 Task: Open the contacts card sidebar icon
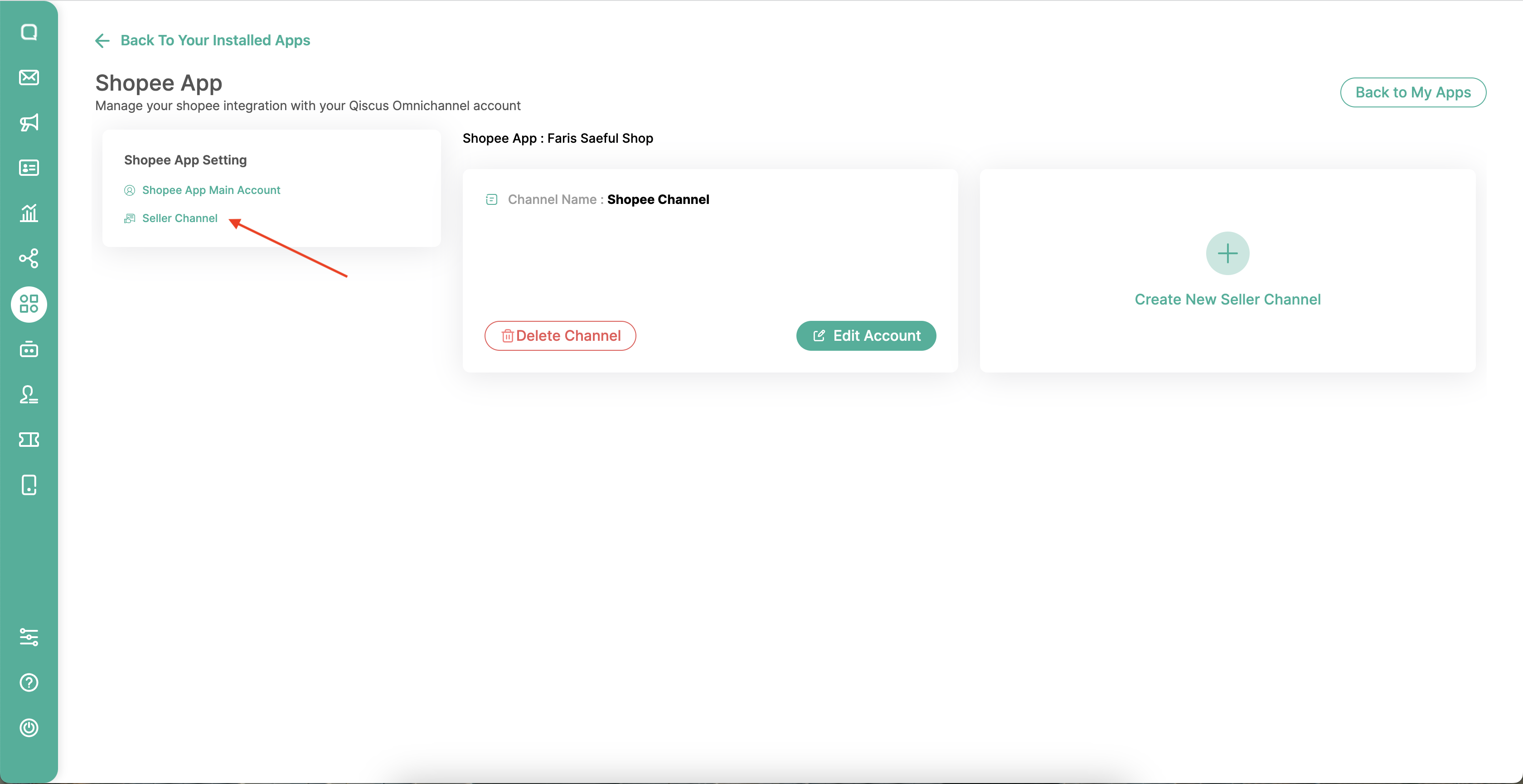click(x=29, y=168)
